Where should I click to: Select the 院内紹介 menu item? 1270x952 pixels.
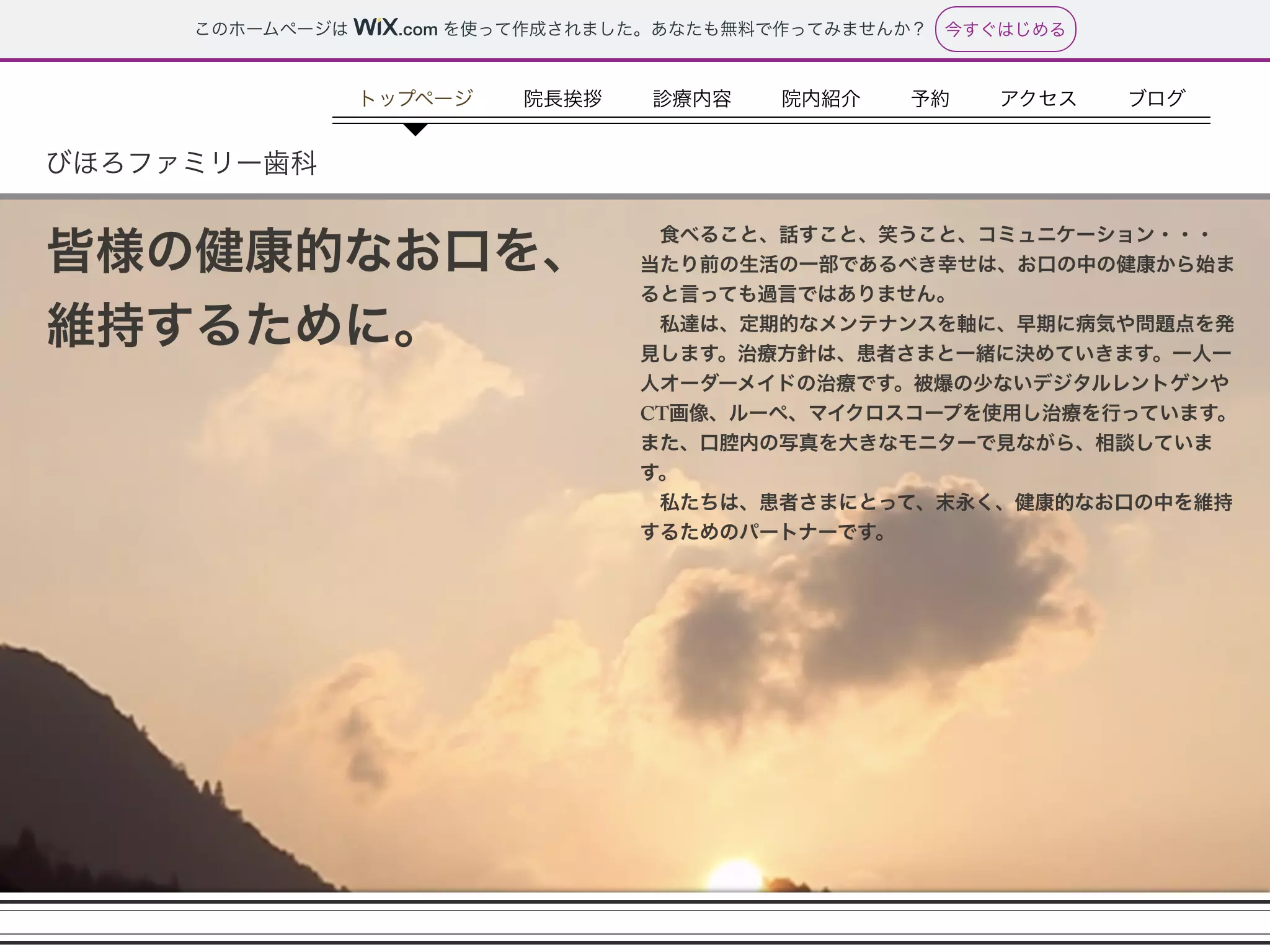click(x=821, y=98)
